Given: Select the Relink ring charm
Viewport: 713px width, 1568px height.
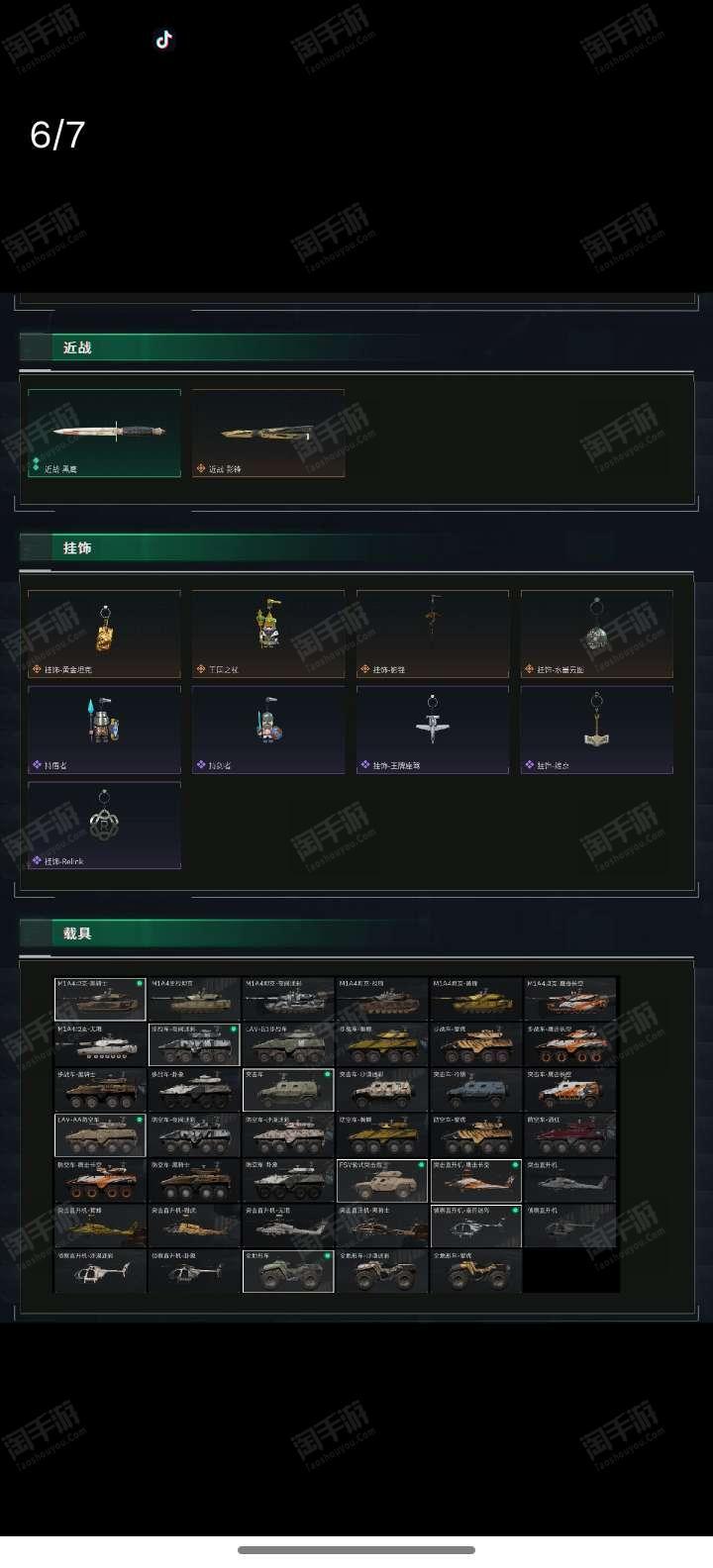Looking at the screenshot, I should 104,826.
